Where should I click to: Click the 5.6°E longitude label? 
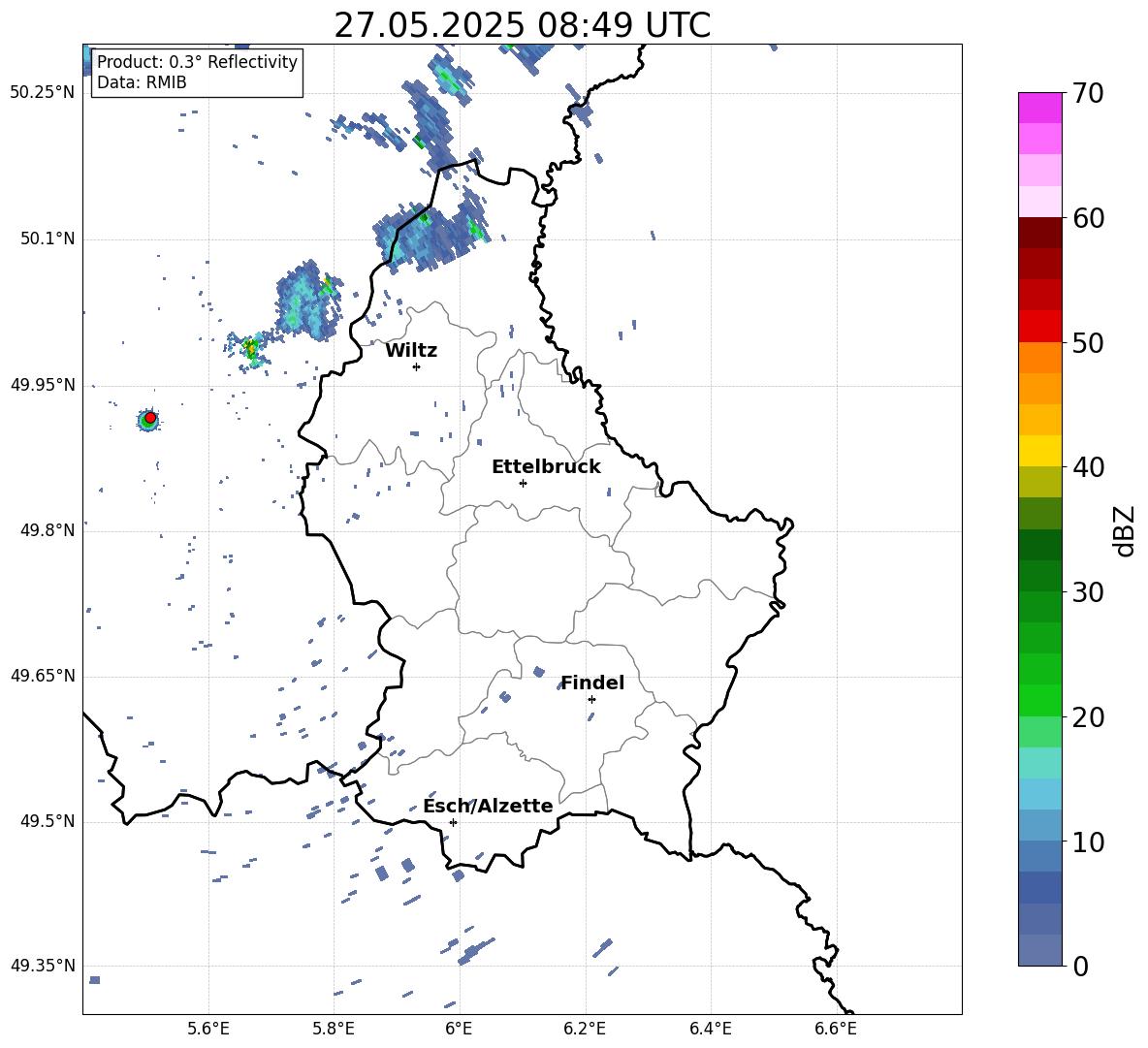coord(208,1030)
